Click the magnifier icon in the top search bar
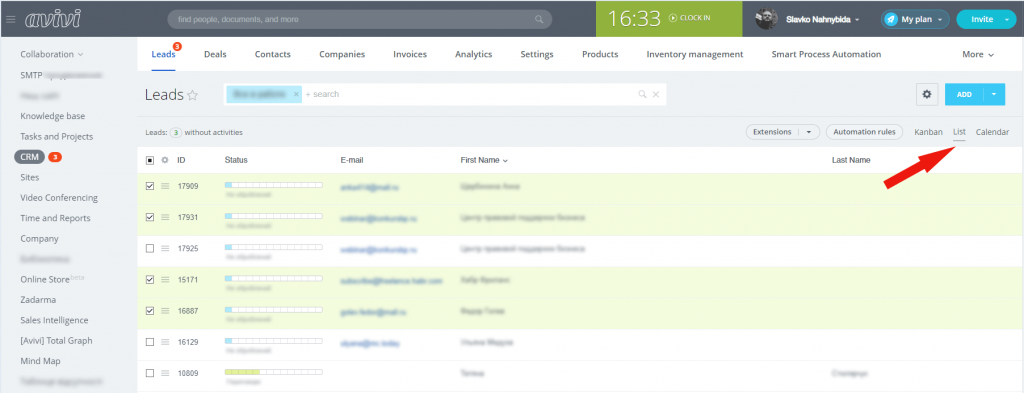1024x393 pixels. coord(539,20)
